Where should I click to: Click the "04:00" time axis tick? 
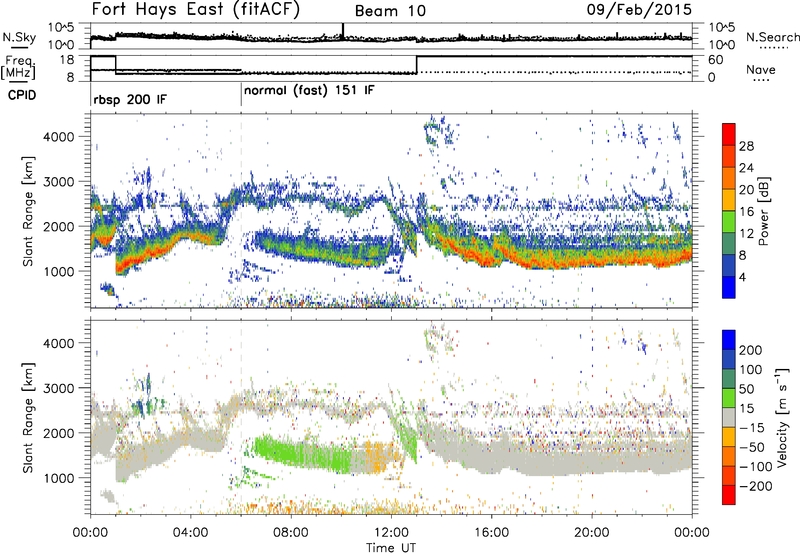(x=191, y=532)
